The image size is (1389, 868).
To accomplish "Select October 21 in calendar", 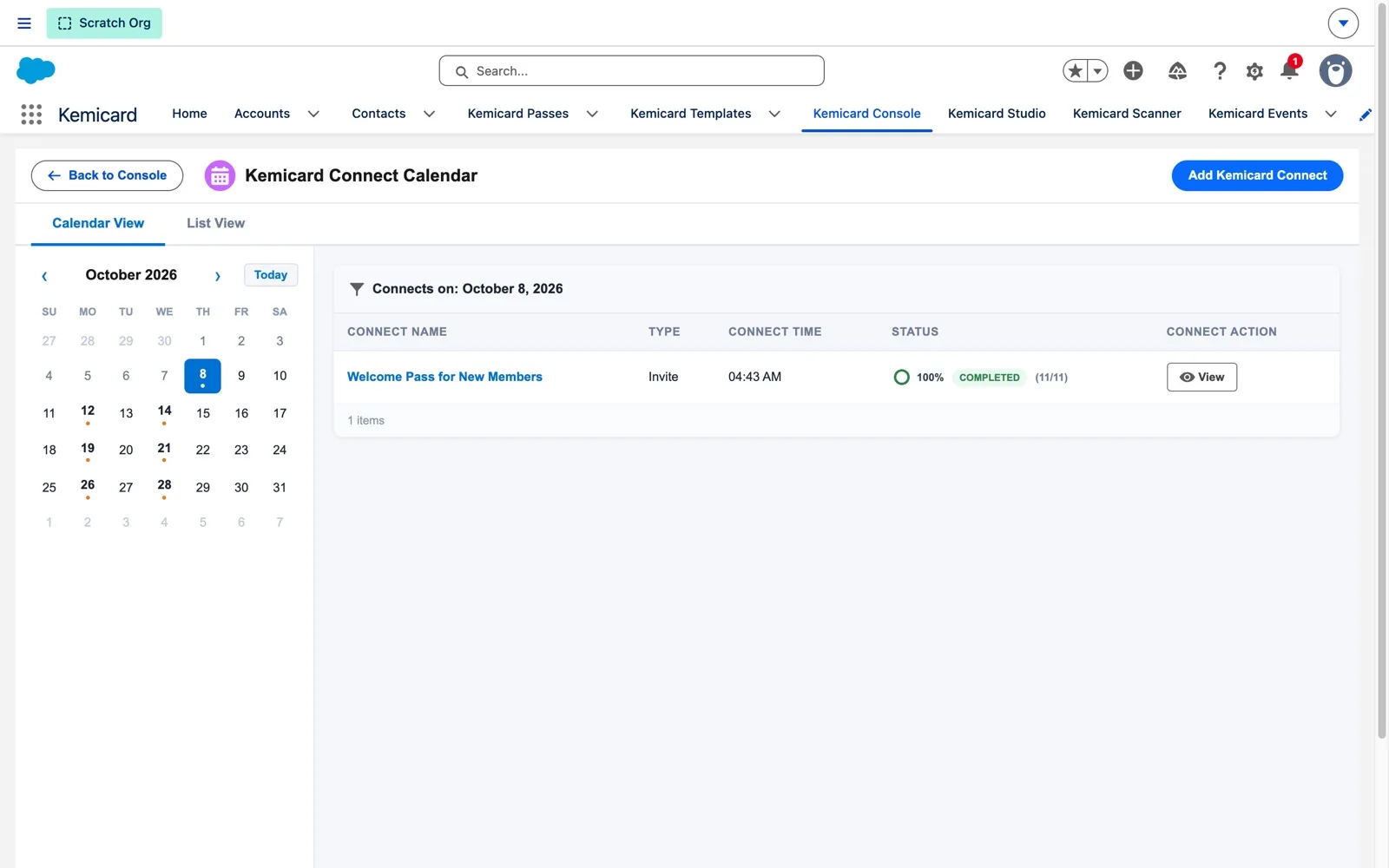I will [x=164, y=450].
